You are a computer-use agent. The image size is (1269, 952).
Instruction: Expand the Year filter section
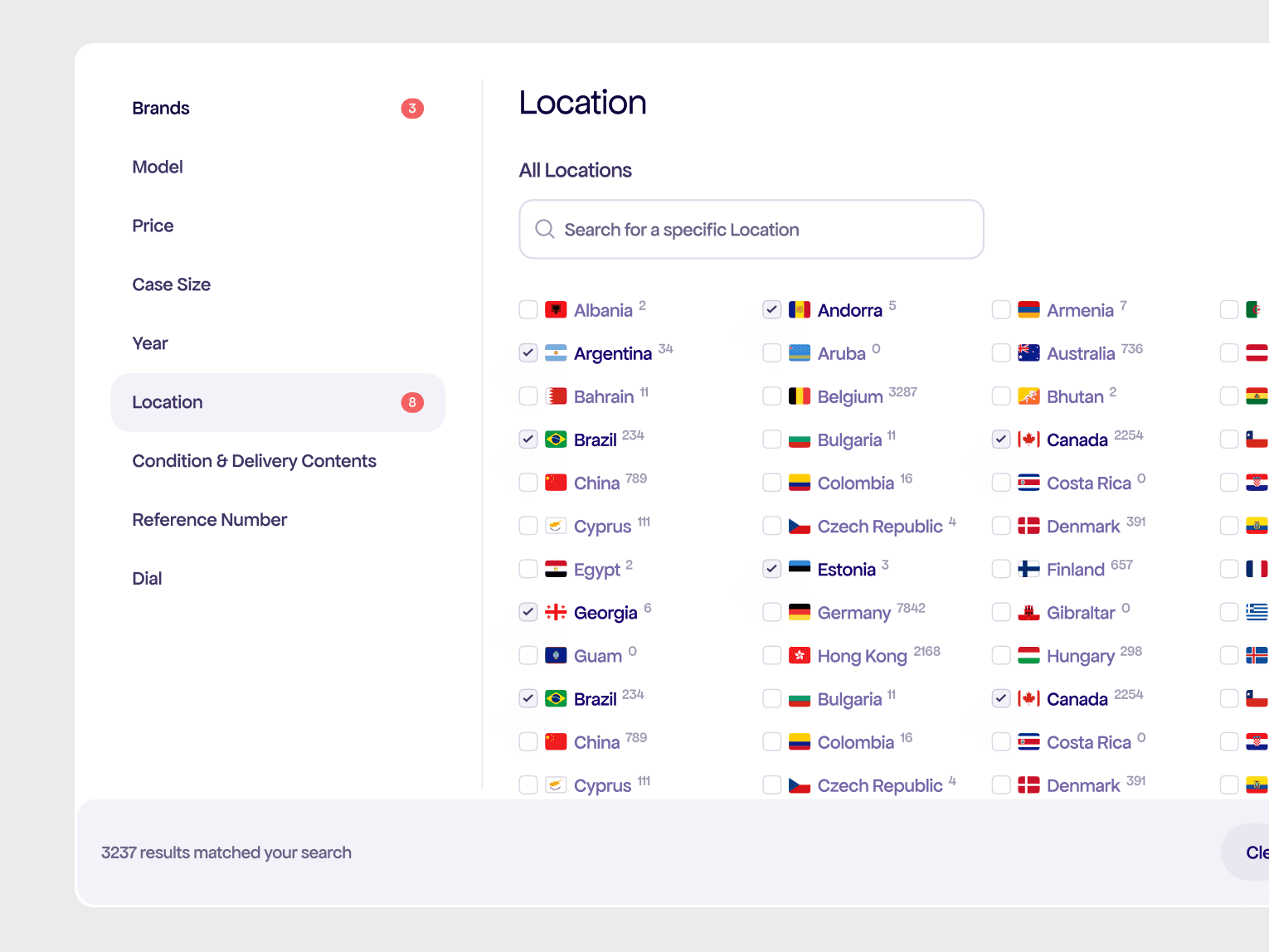click(150, 342)
